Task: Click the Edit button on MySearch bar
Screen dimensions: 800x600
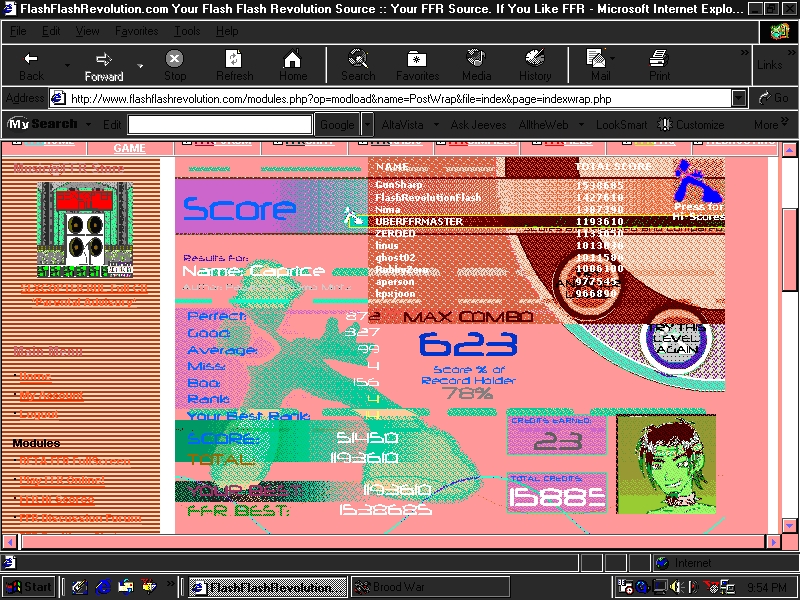Action: (x=112, y=125)
